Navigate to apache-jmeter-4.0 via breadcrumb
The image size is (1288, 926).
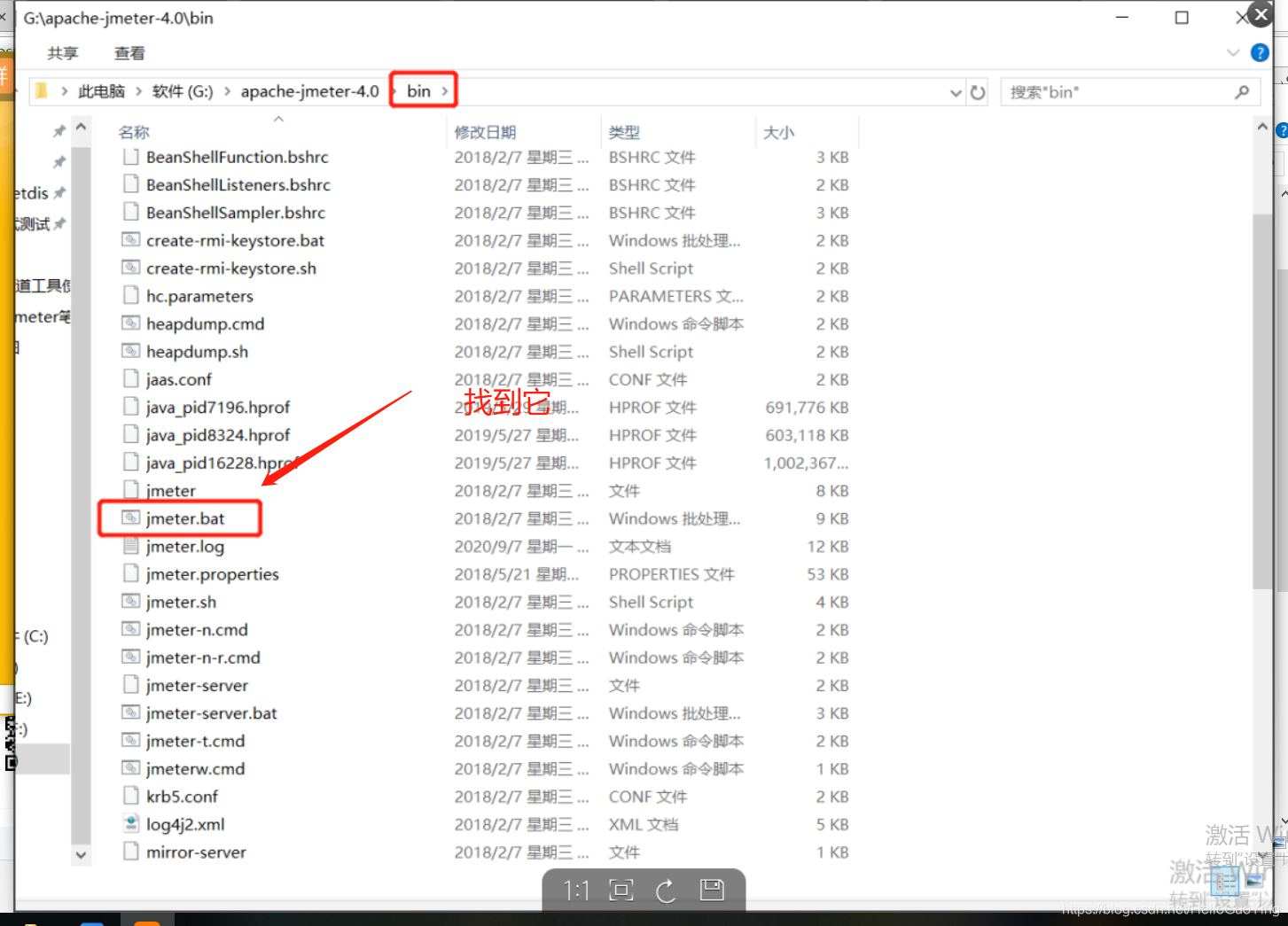[309, 90]
